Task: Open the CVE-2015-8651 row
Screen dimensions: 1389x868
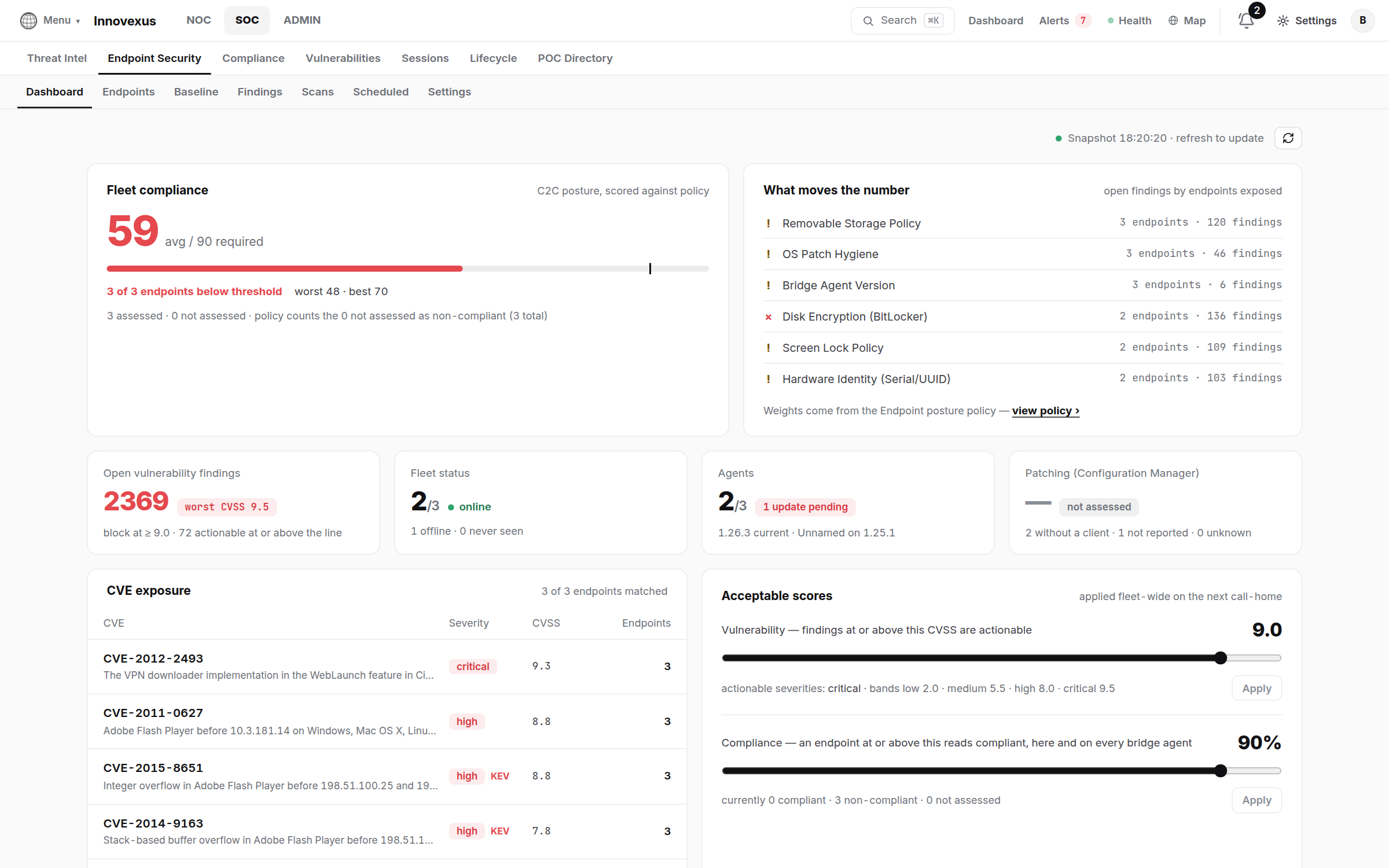Action: [x=387, y=777]
